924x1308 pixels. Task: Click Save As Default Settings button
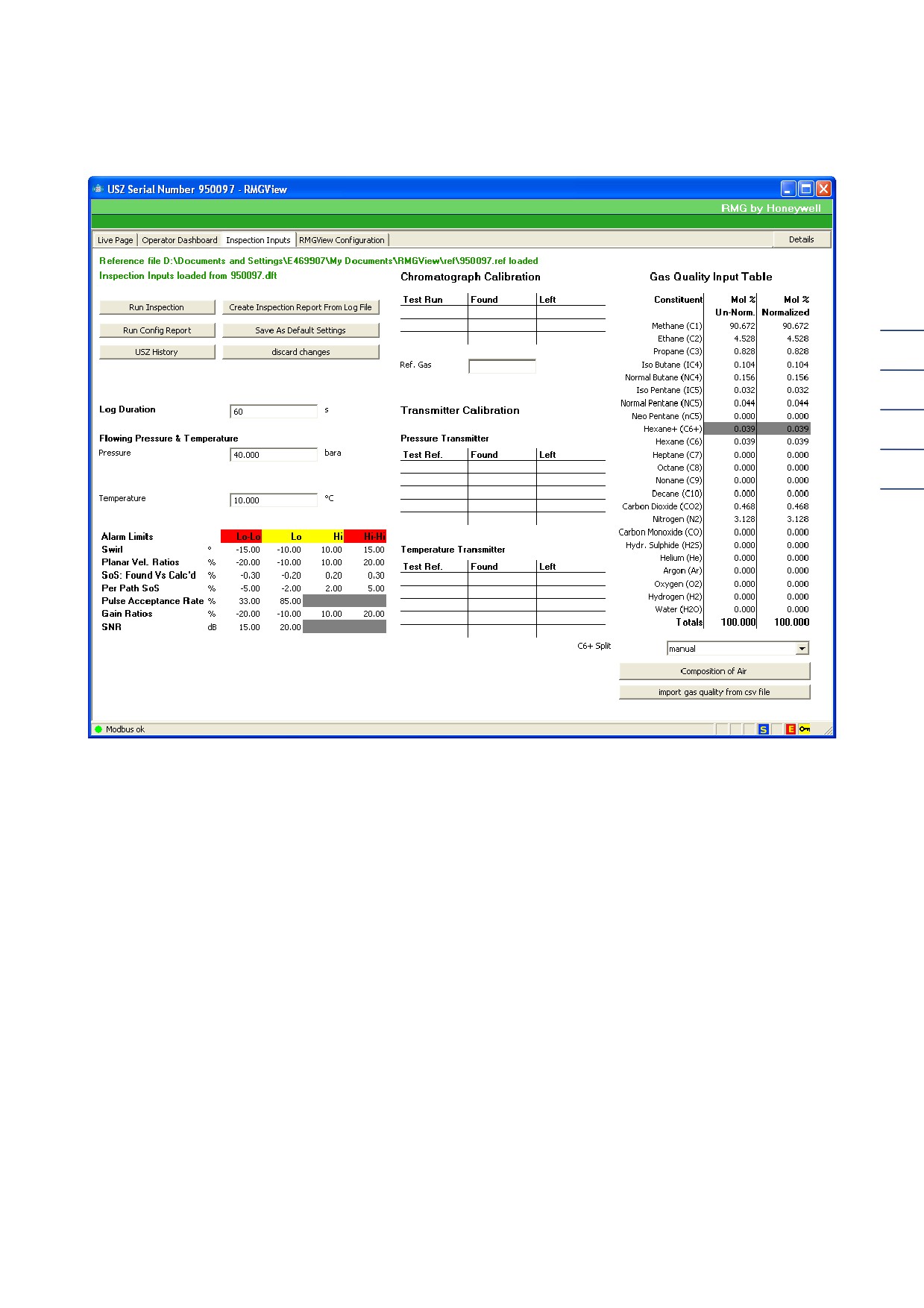pyautogui.click(x=301, y=330)
